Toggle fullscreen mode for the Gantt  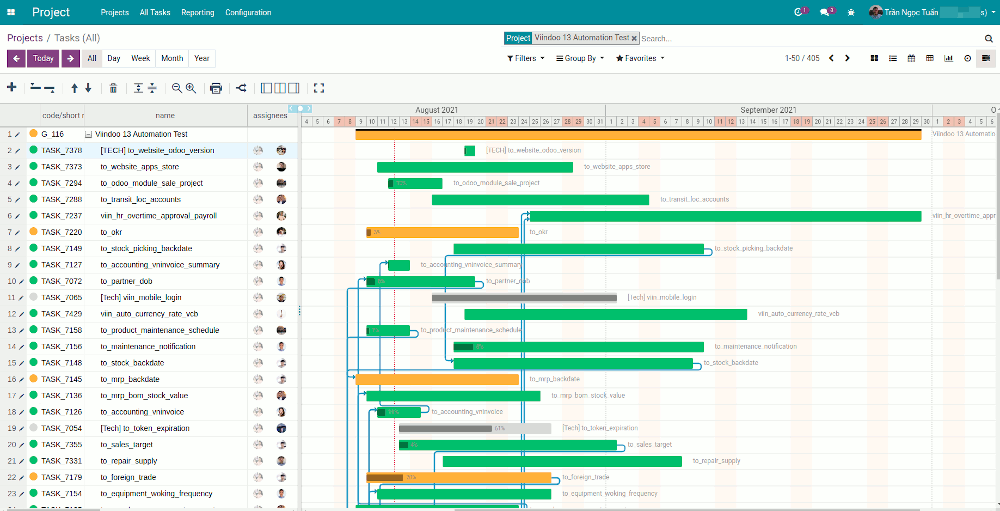tap(319, 88)
